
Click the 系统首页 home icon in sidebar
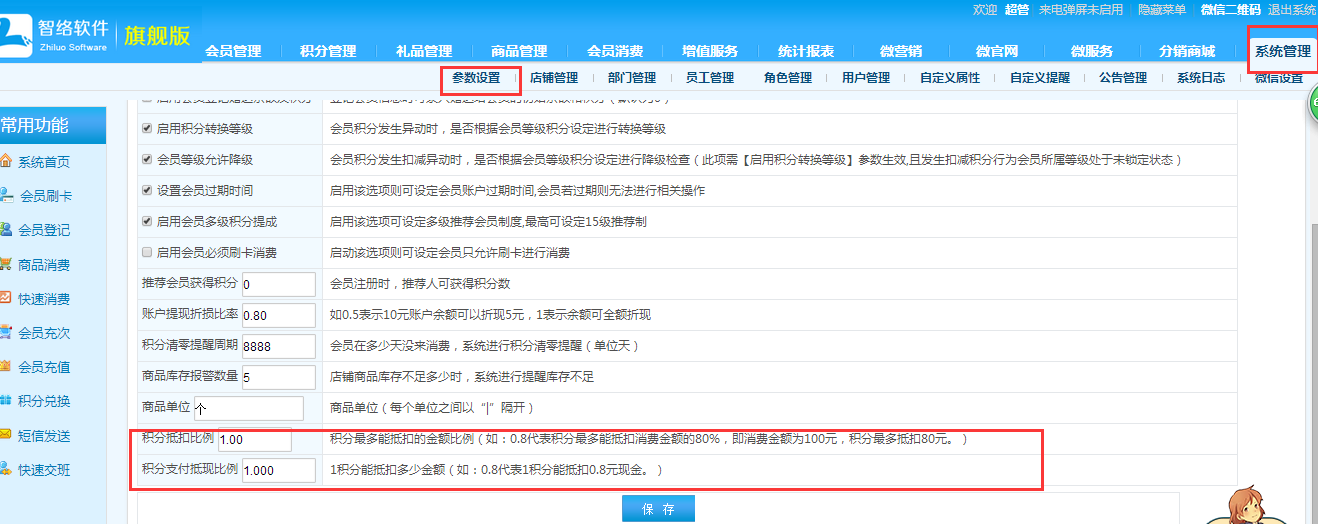point(6,161)
